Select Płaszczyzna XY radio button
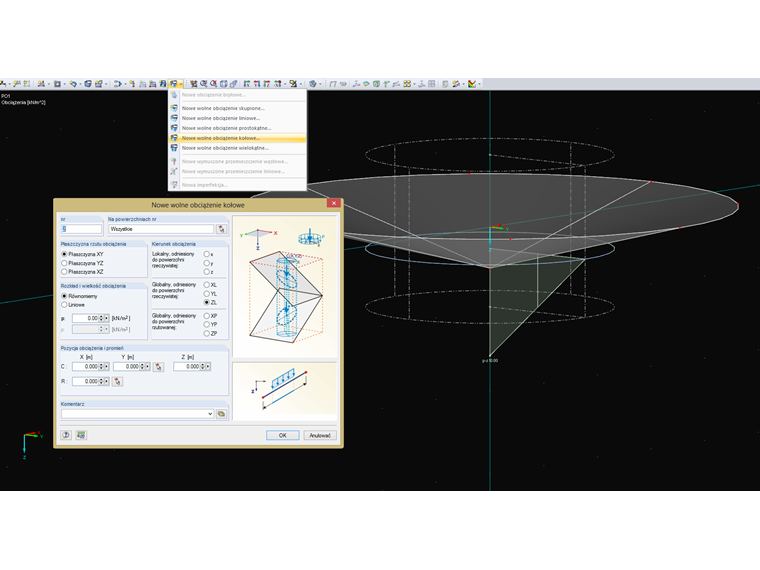The width and height of the screenshot is (760, 570). click(64, 254)
